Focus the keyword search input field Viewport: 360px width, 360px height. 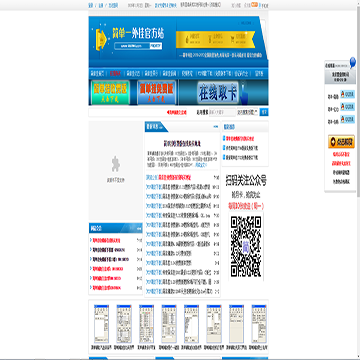222,112
